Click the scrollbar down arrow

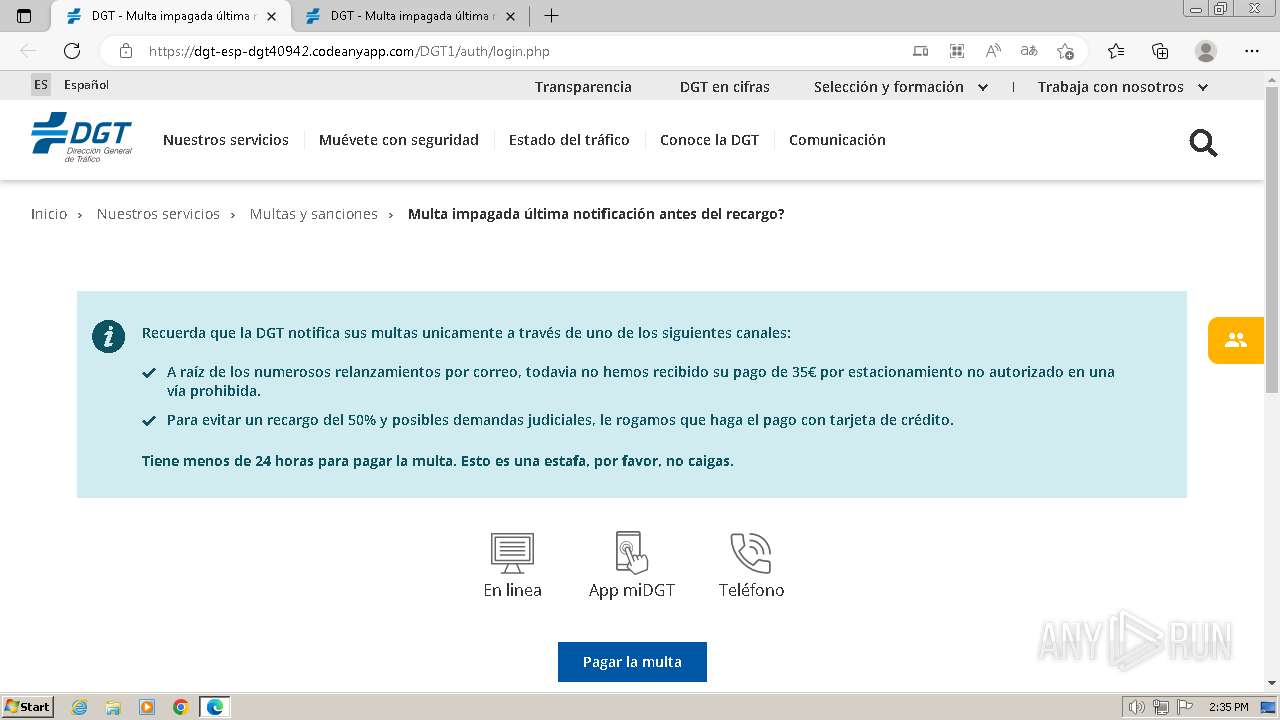tap(1272, 684)
